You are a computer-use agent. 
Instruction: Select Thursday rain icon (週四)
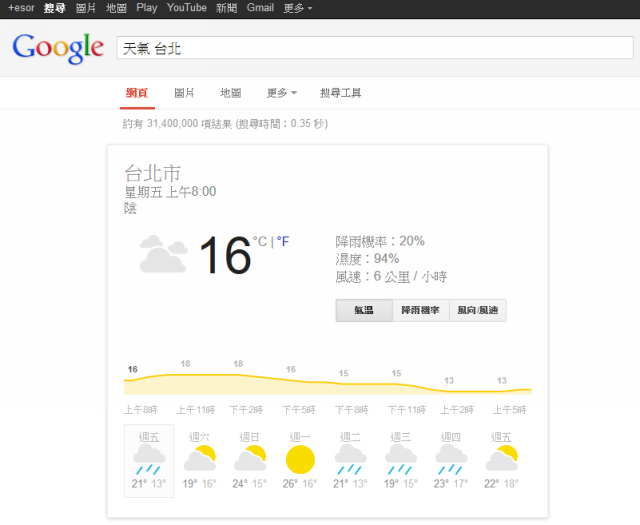click(451, 460)
